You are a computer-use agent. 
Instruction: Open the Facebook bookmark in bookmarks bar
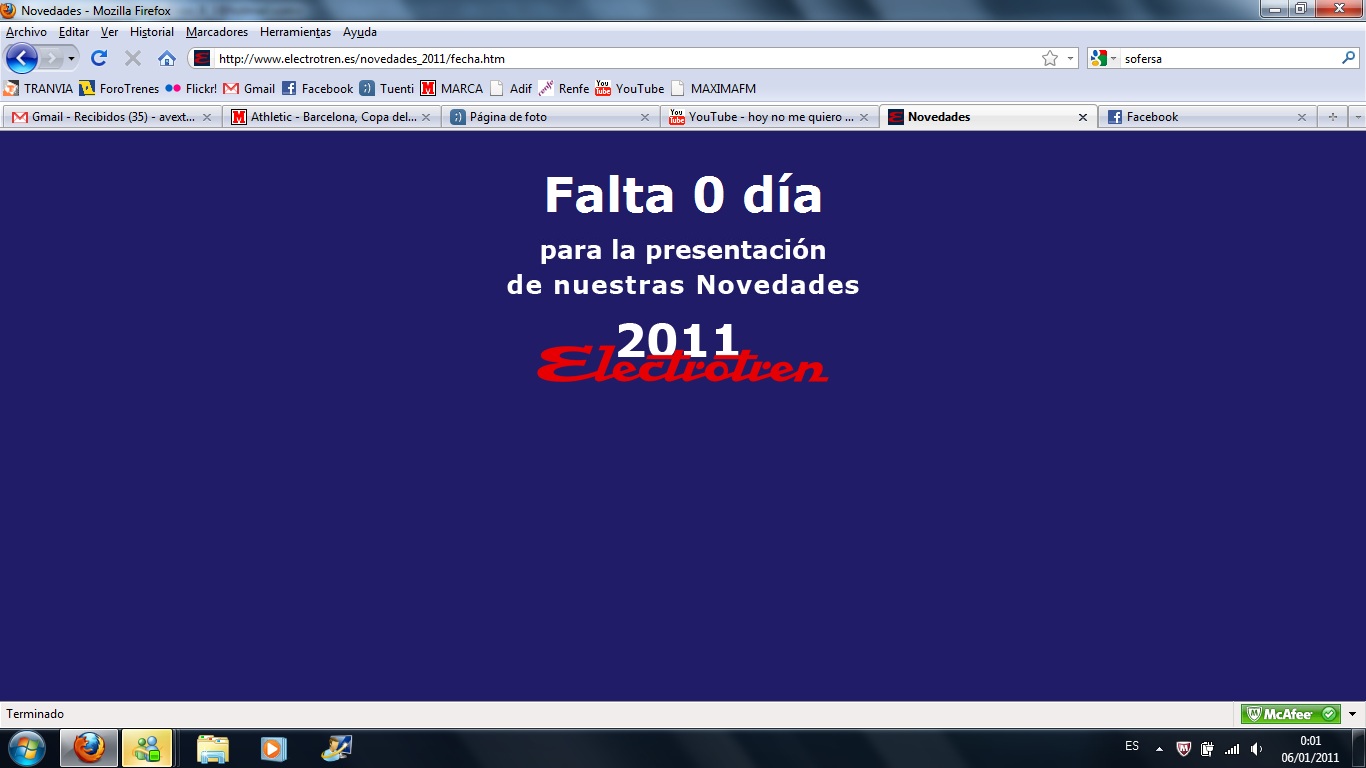pyautogui.click(x=317, y=88)
